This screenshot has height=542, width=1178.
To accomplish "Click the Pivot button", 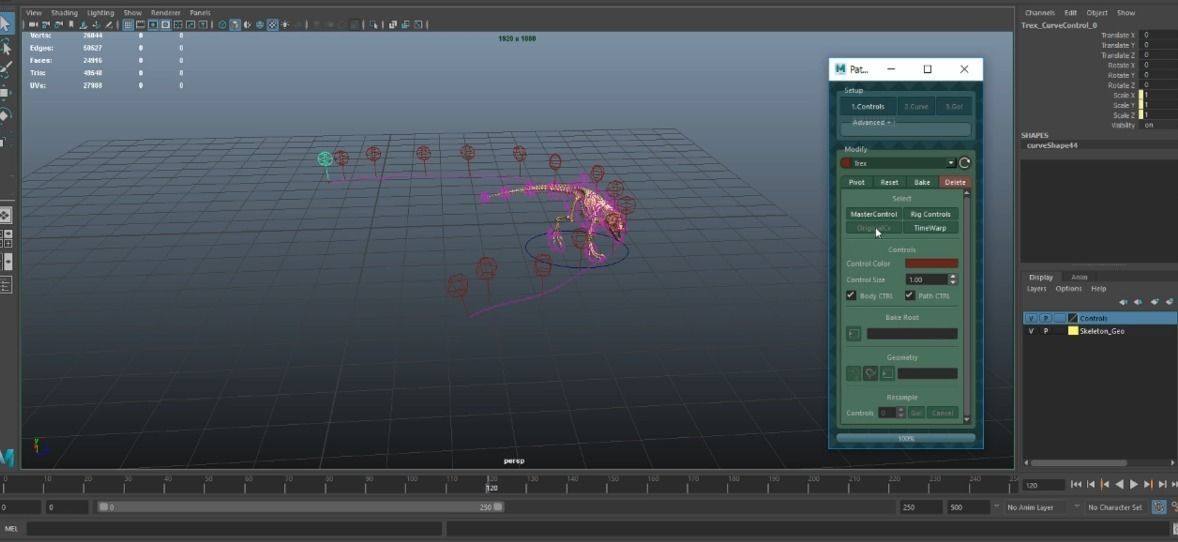I will (x=856, y=182).
